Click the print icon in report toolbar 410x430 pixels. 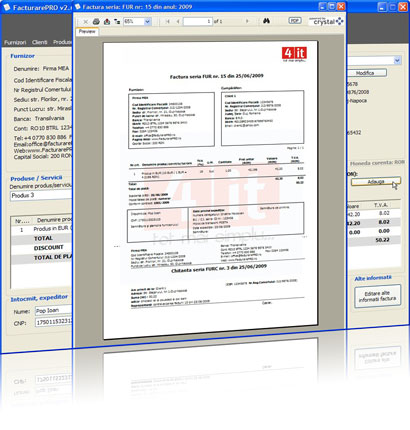tap(96, 22)
